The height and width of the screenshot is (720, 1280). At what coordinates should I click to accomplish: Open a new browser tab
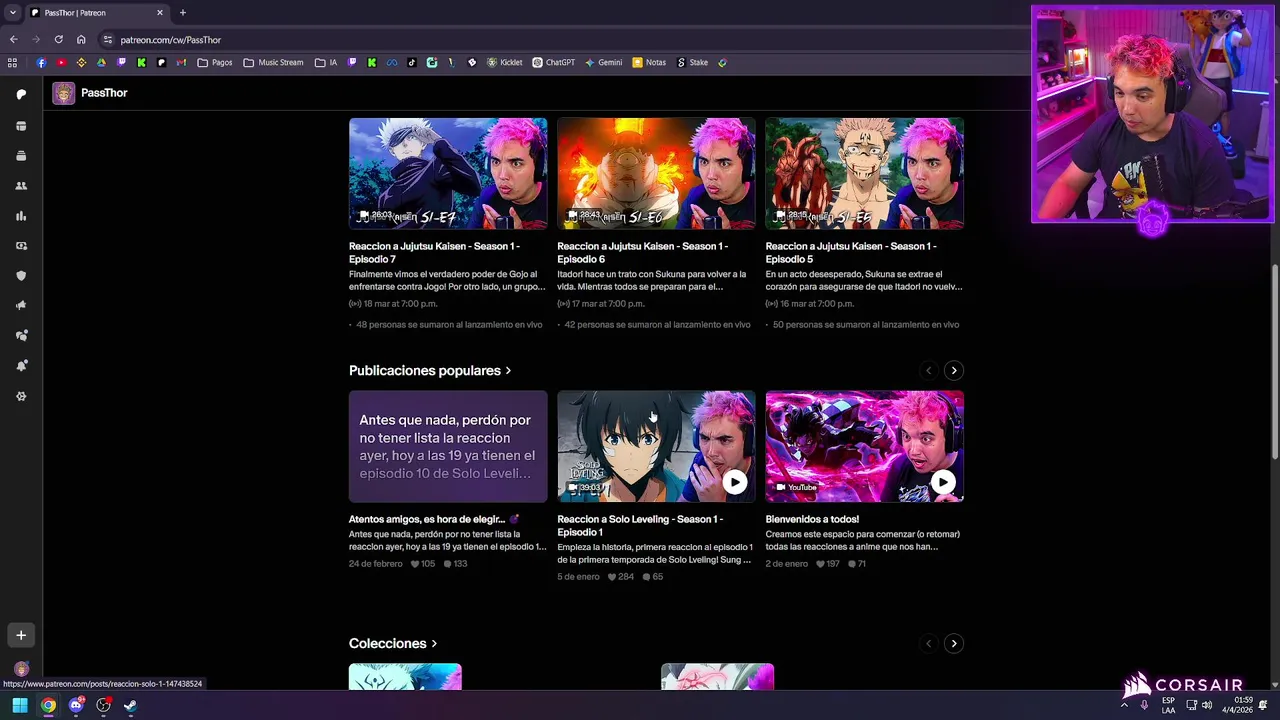coord(182,13)
